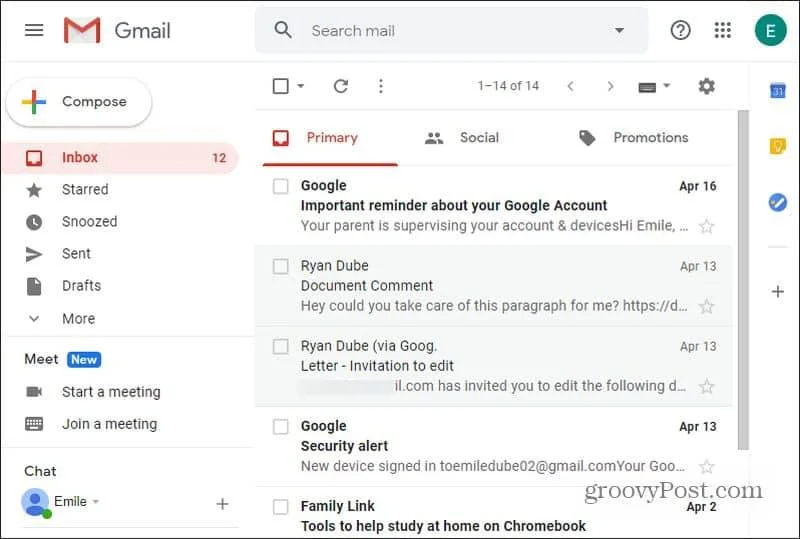Star the Document Comment email
800x539 pixels.
point(706,306)
